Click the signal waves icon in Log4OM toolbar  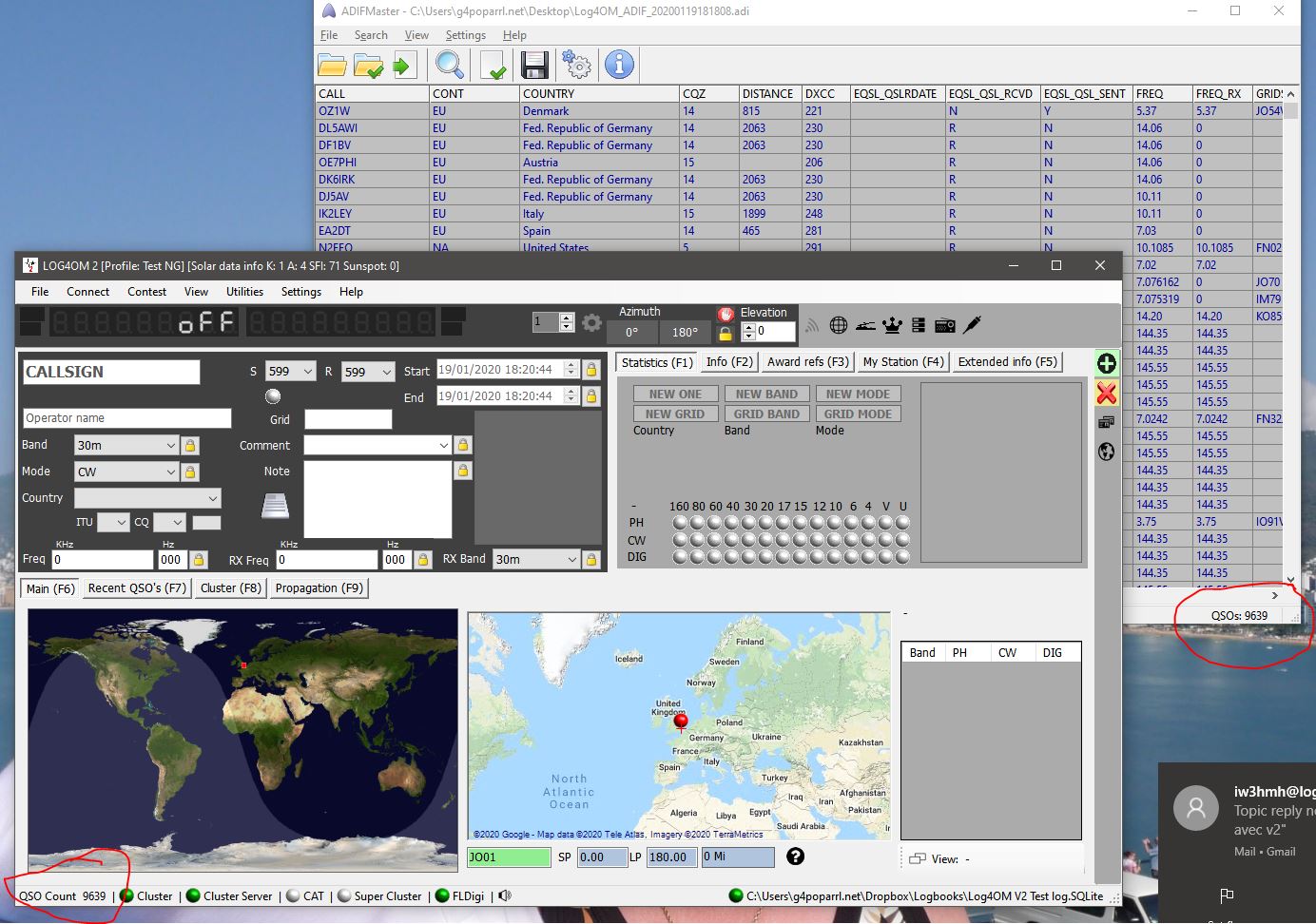point(812,325)
